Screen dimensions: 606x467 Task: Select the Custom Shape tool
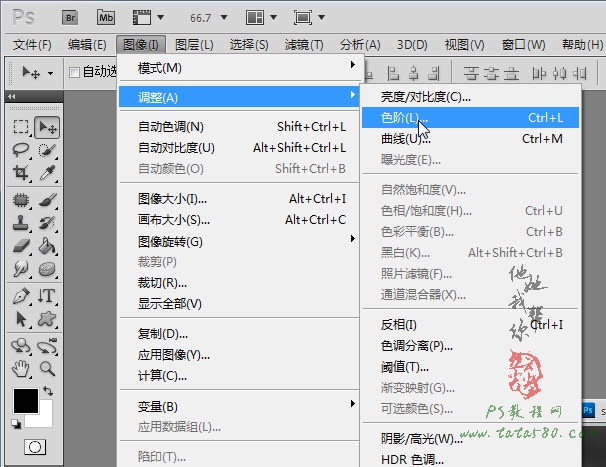tap(47, 319)
